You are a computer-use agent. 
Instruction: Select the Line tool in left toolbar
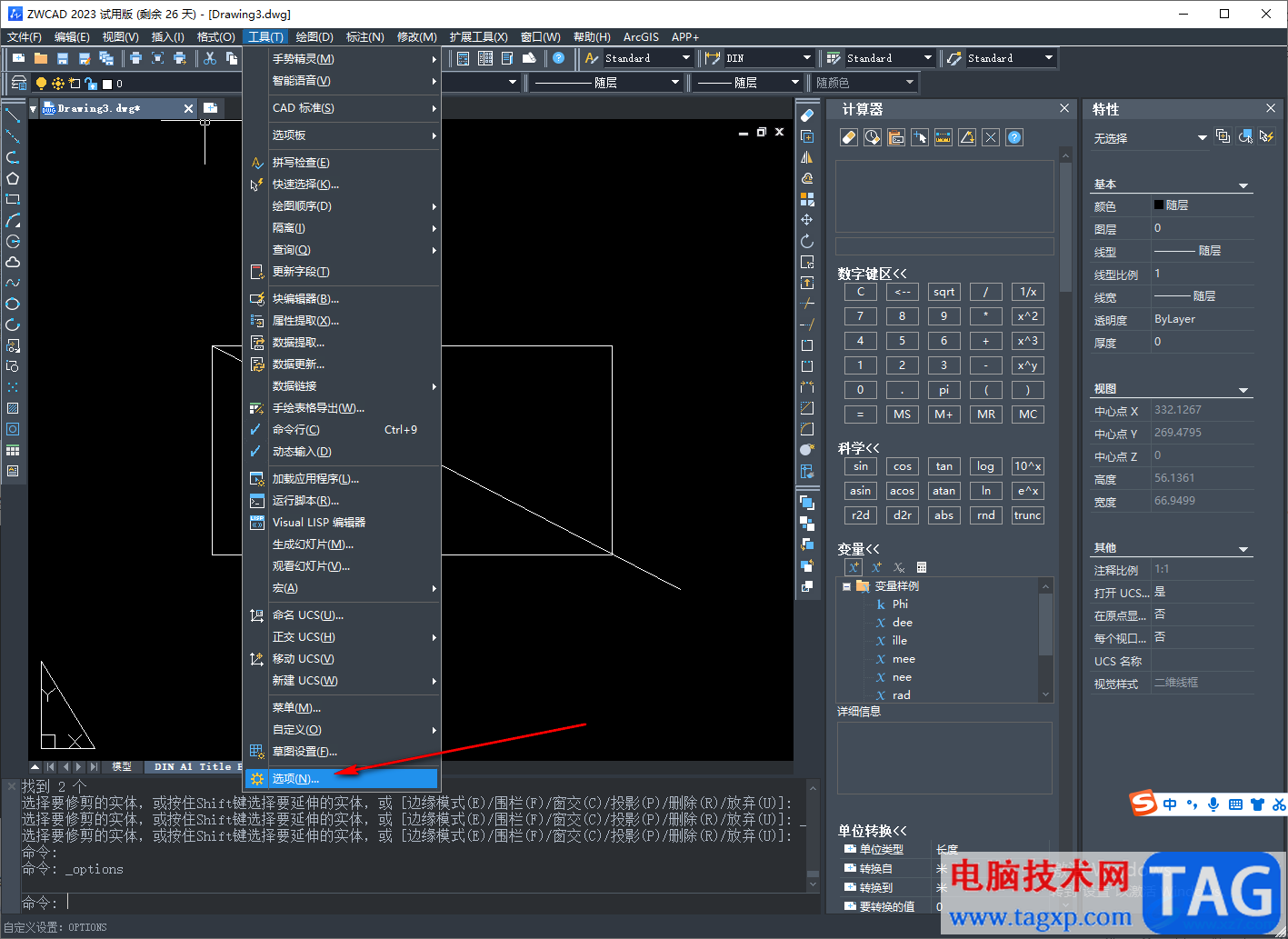tap(13, 115)
